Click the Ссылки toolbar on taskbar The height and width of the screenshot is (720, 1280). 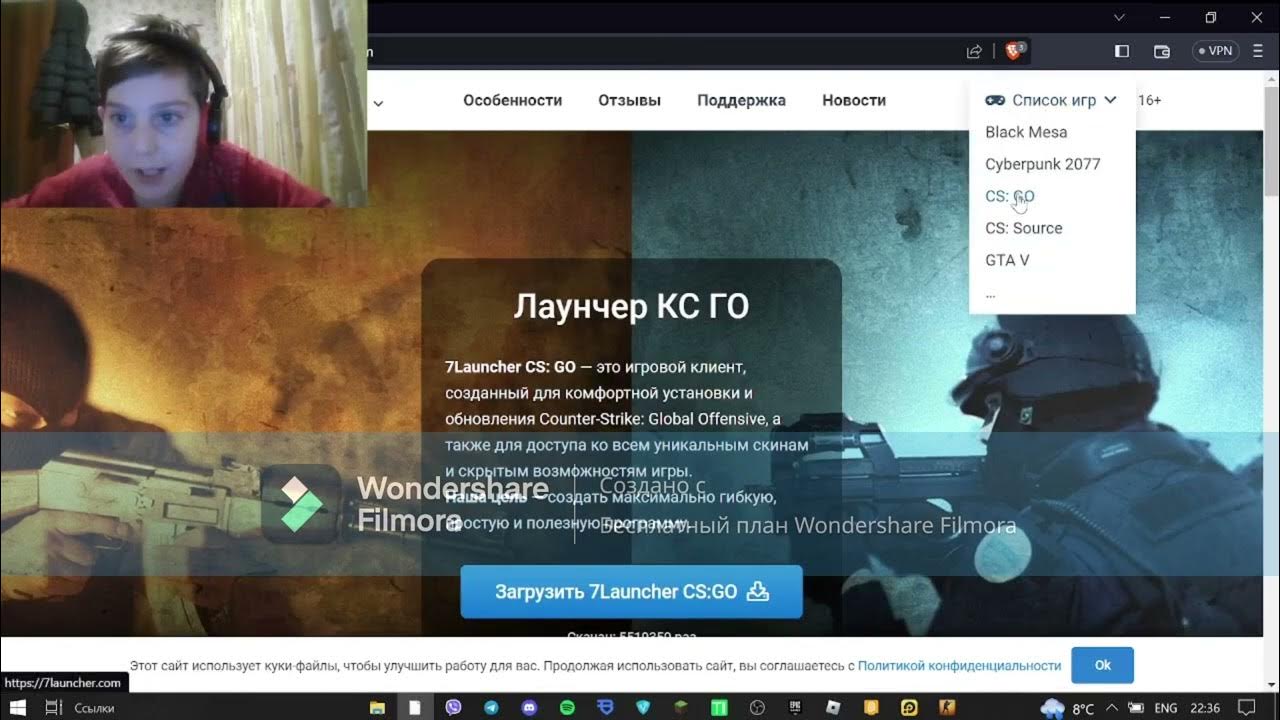[x=94, y=708]
